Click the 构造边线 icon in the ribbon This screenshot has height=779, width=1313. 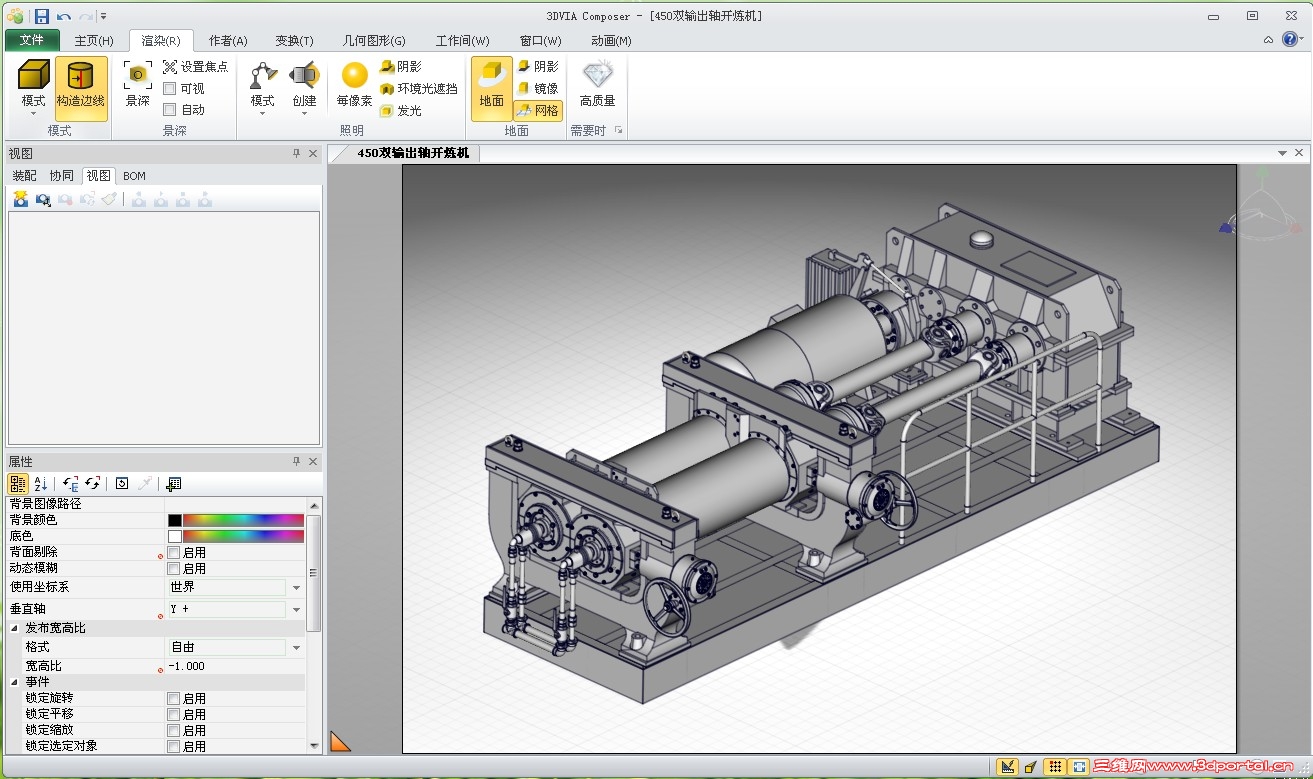pyautogui.click(x=80, y=76)
